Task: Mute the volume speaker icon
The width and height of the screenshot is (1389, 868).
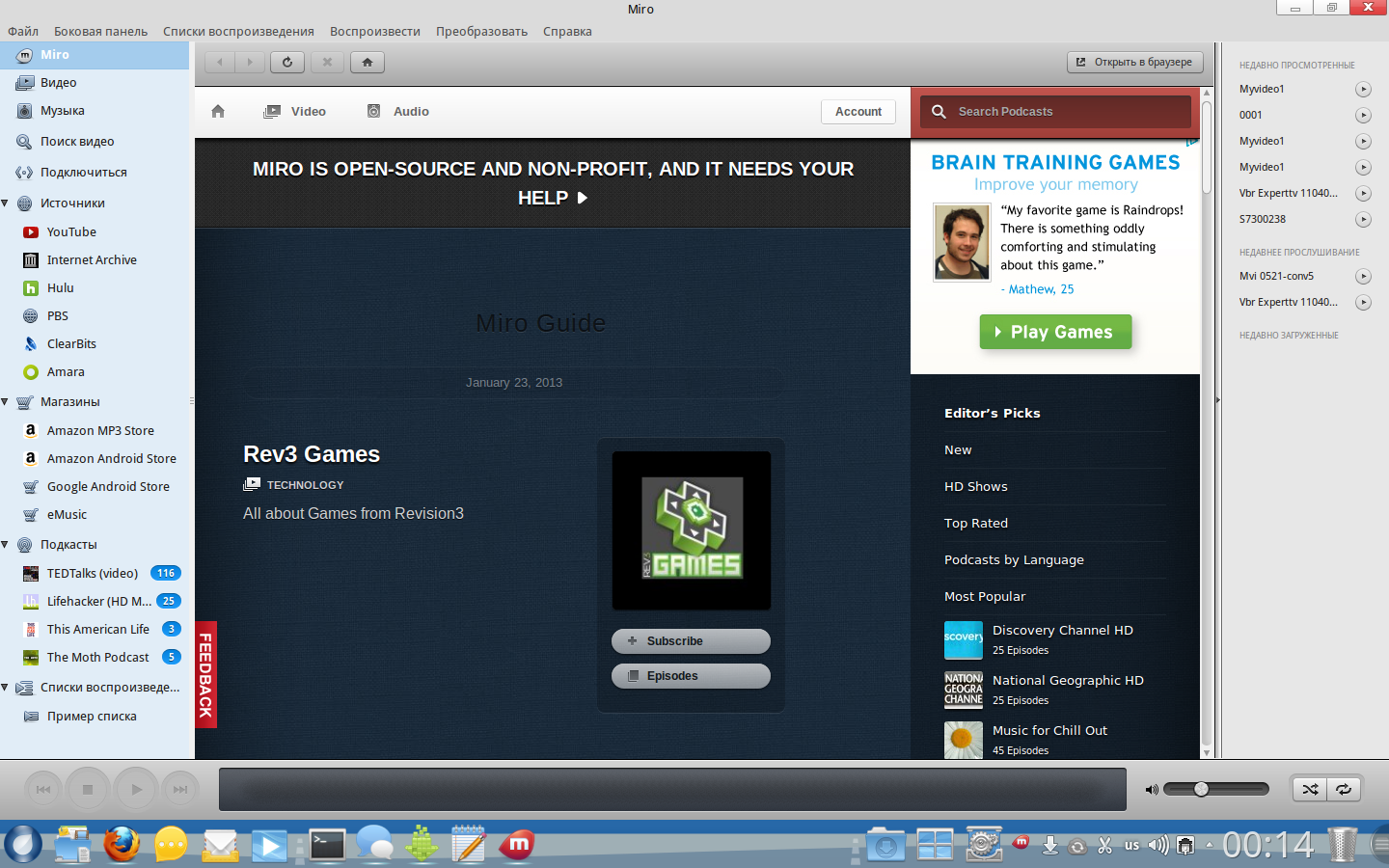Action: click(1152, 790)
